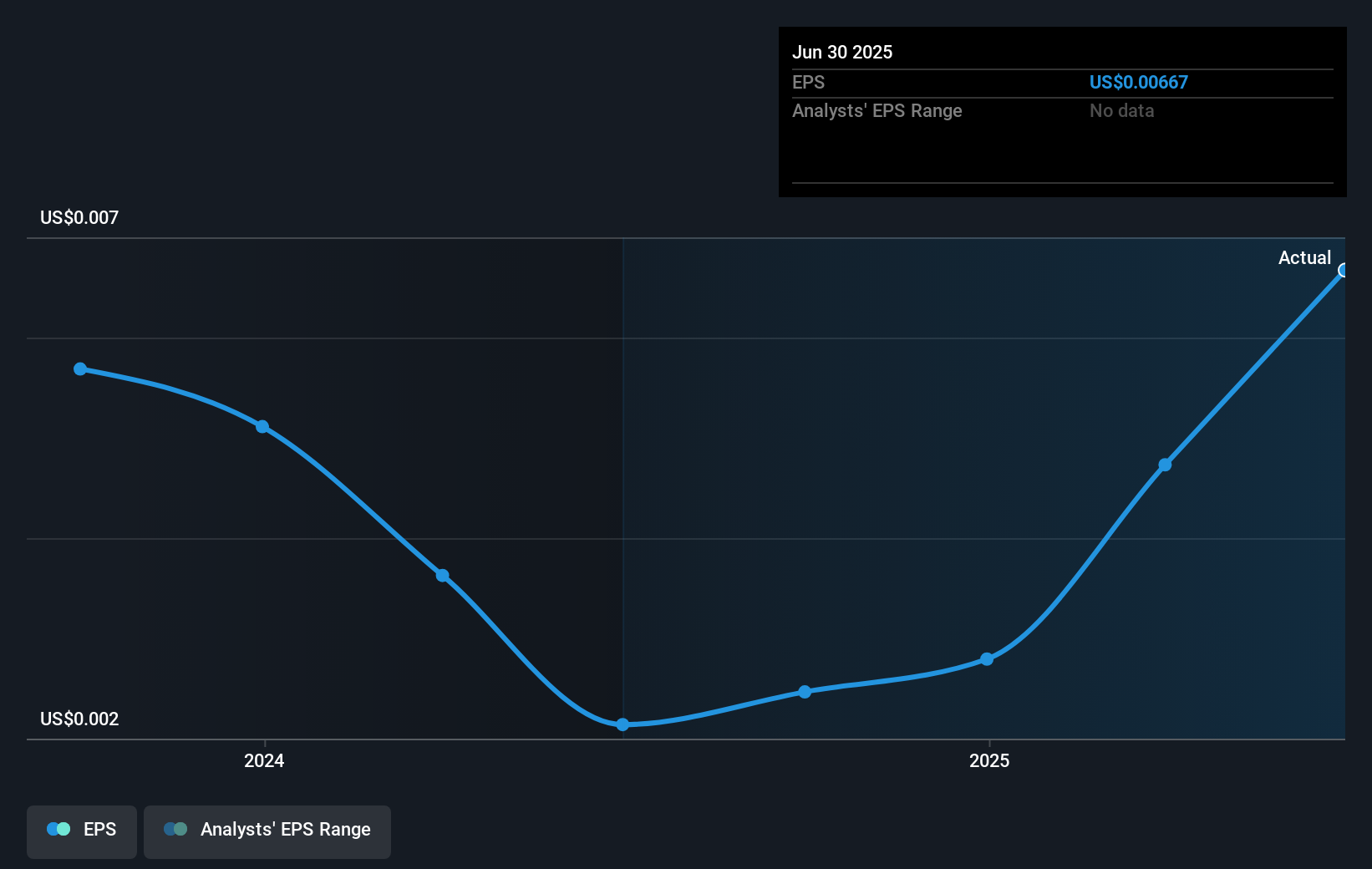The height and width of the screenshot is (869, 1372).
Task: Click the 2025 axis label
Action: tap(989, 761)
